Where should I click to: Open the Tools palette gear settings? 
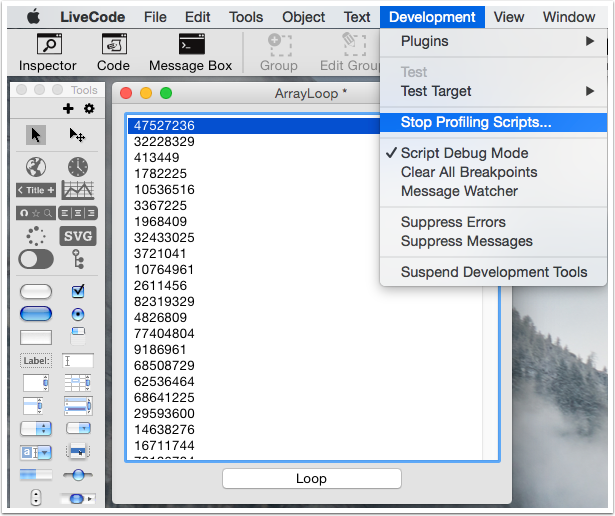[89, 109]
